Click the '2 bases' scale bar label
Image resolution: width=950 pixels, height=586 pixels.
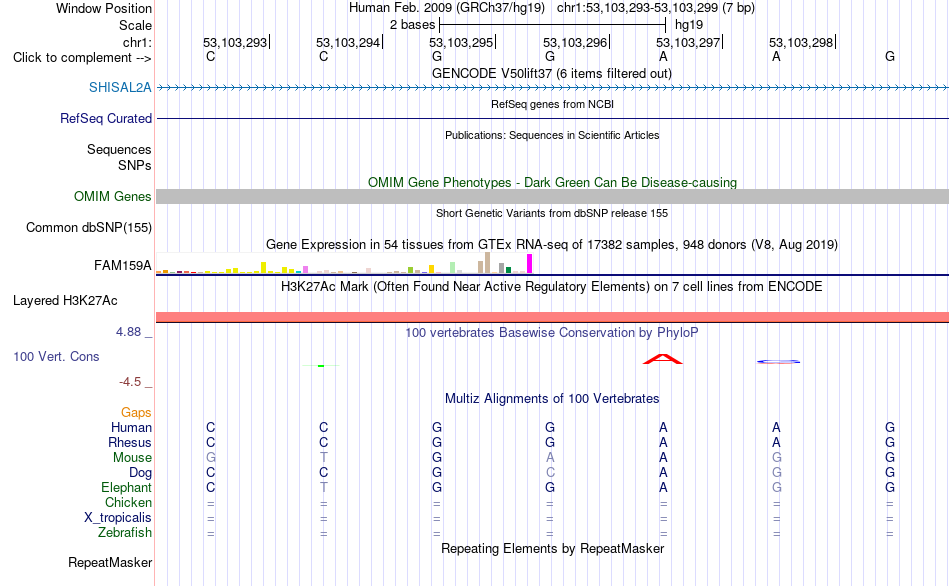click(x=412, y=25)
